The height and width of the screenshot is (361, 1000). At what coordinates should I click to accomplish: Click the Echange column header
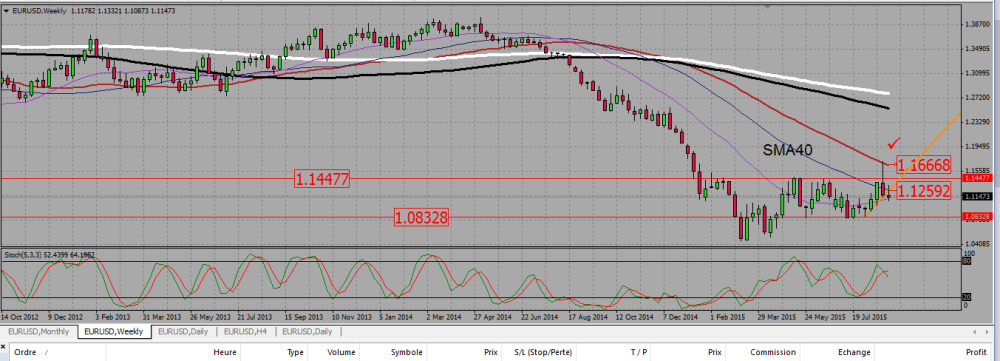coord(854,352)
